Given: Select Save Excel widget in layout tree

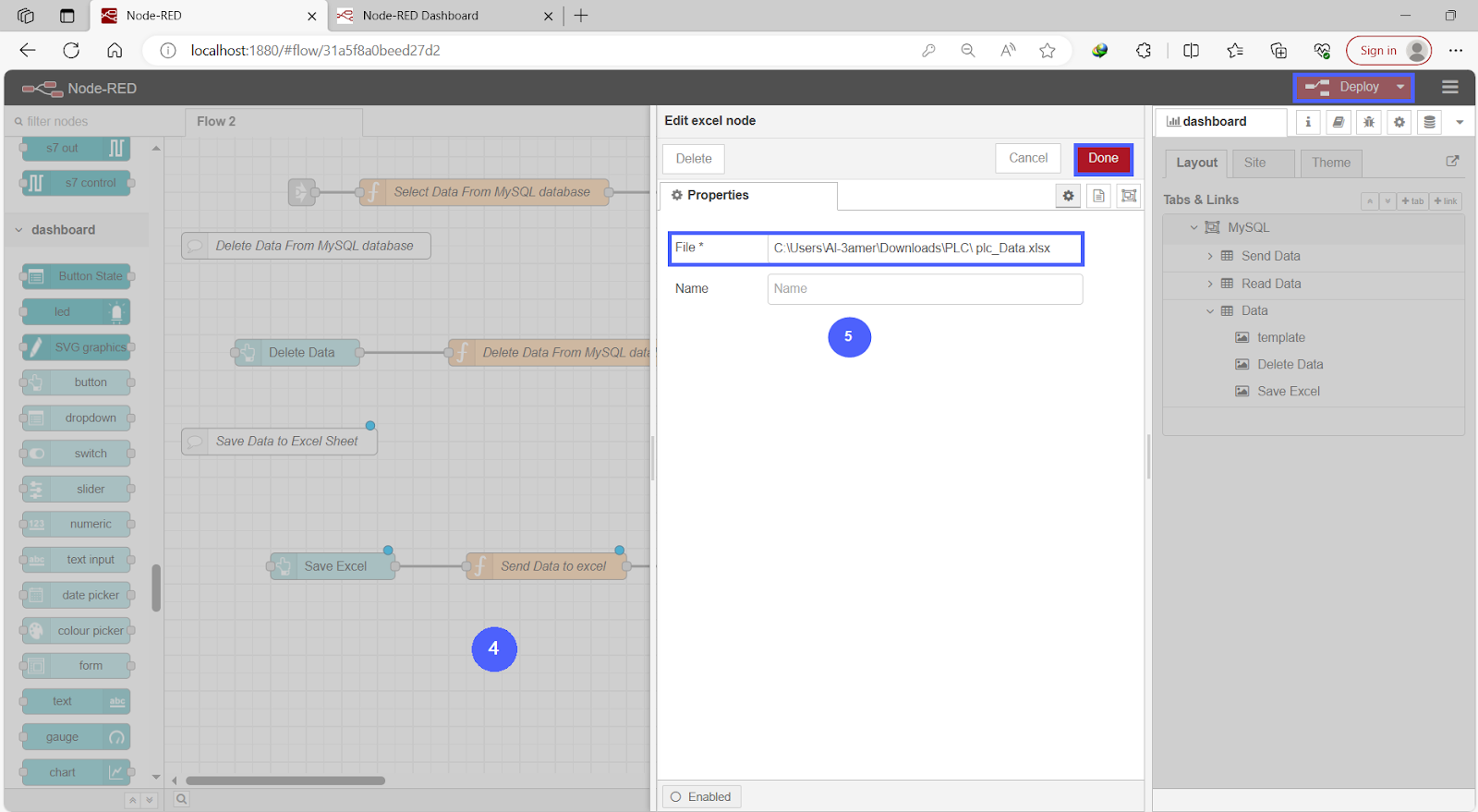Looking at the screenshot, I should tap(1288, 392).
